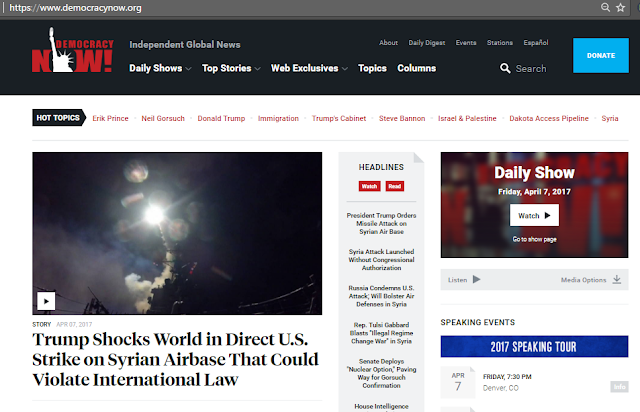
Task: Open Israel & Palestine hot topic
Action: click(x=467, y=118)
